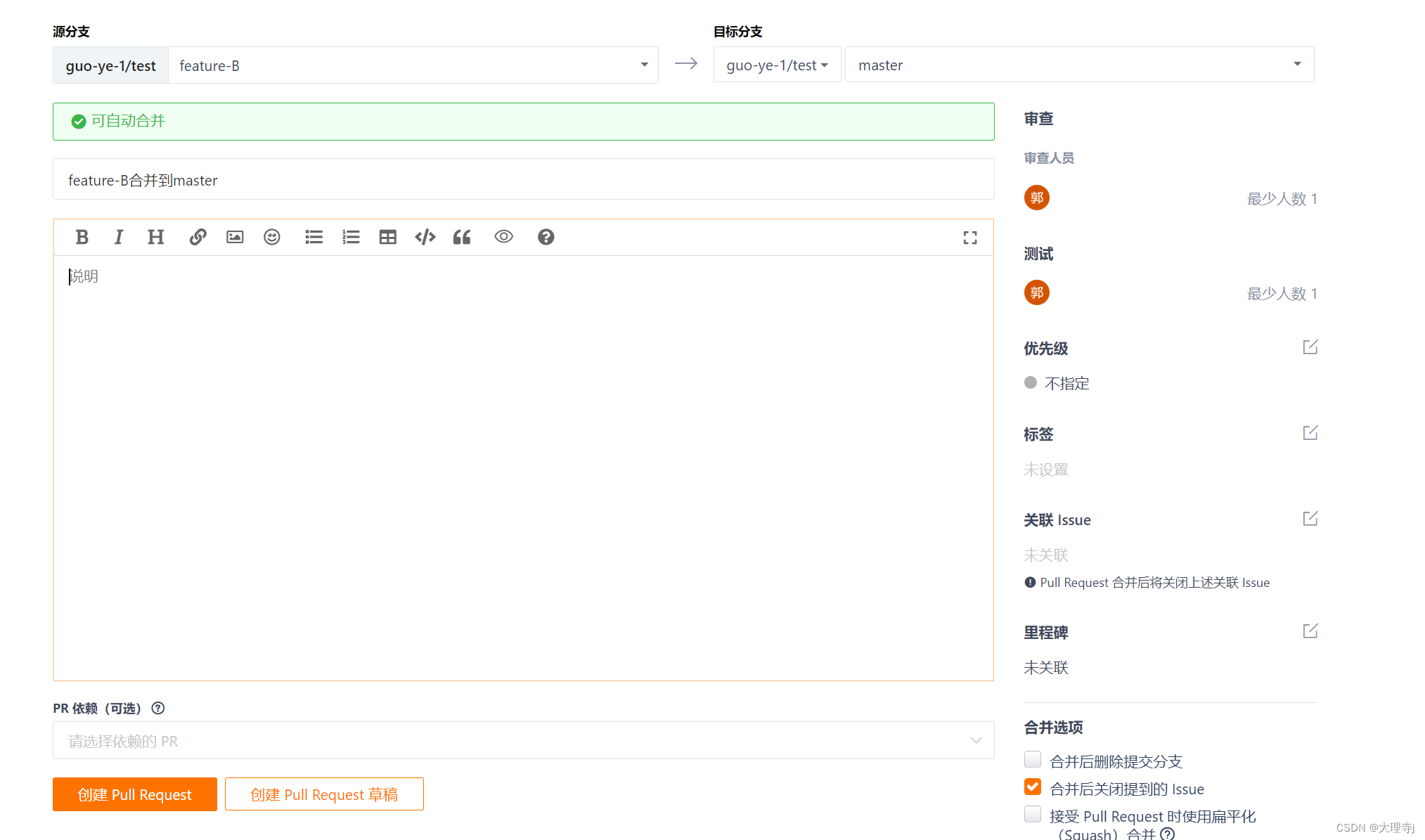The image size is (1425, 840).
Task: Edit the priority (优先级) setting
Action: 1310,347
